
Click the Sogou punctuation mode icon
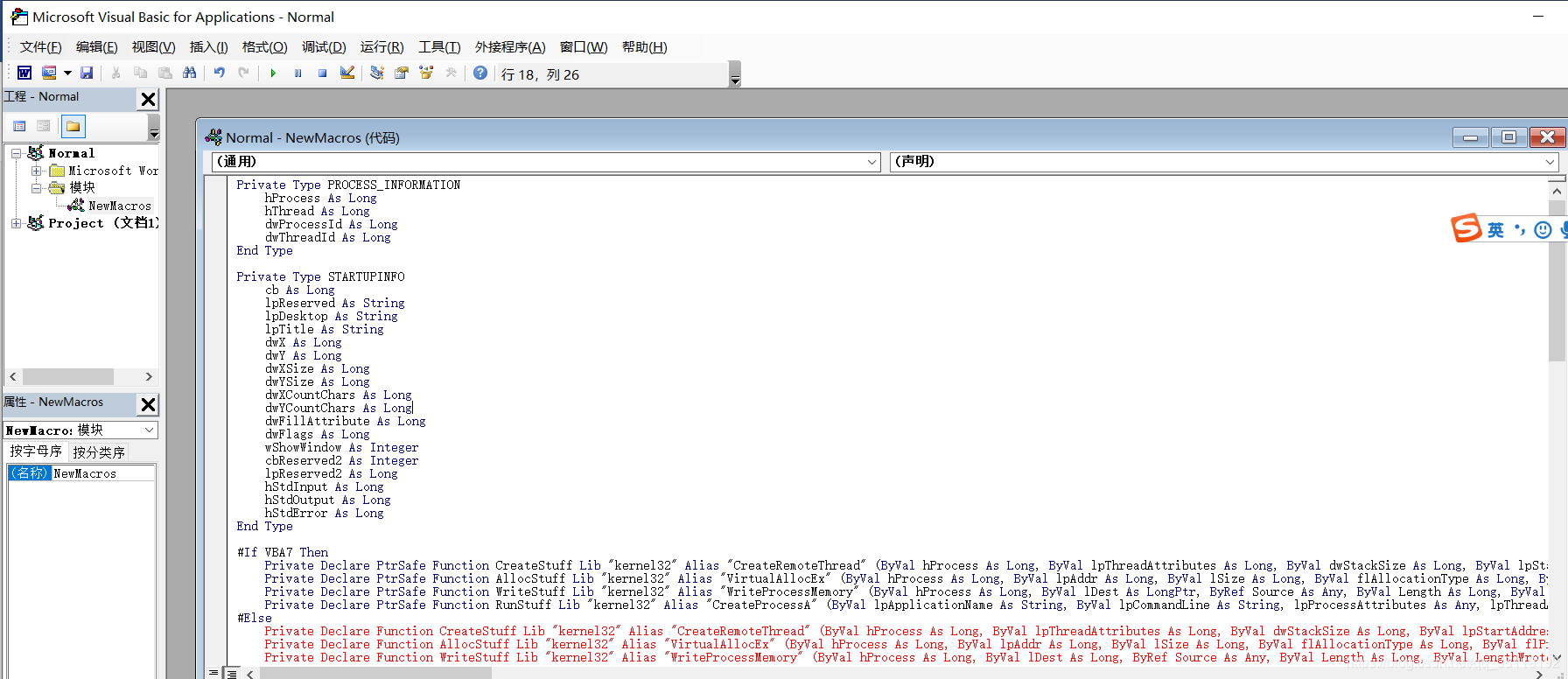point(1520,229)
